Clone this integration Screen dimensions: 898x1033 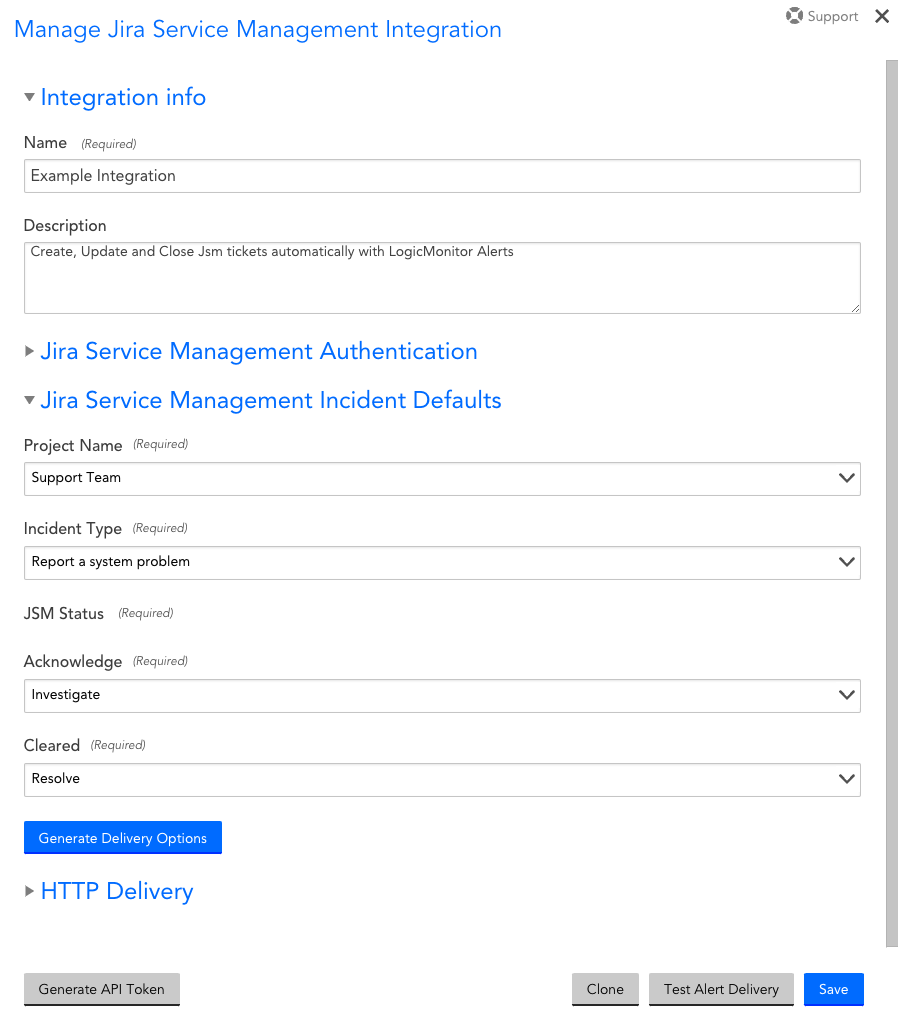(x=605, y=990)
